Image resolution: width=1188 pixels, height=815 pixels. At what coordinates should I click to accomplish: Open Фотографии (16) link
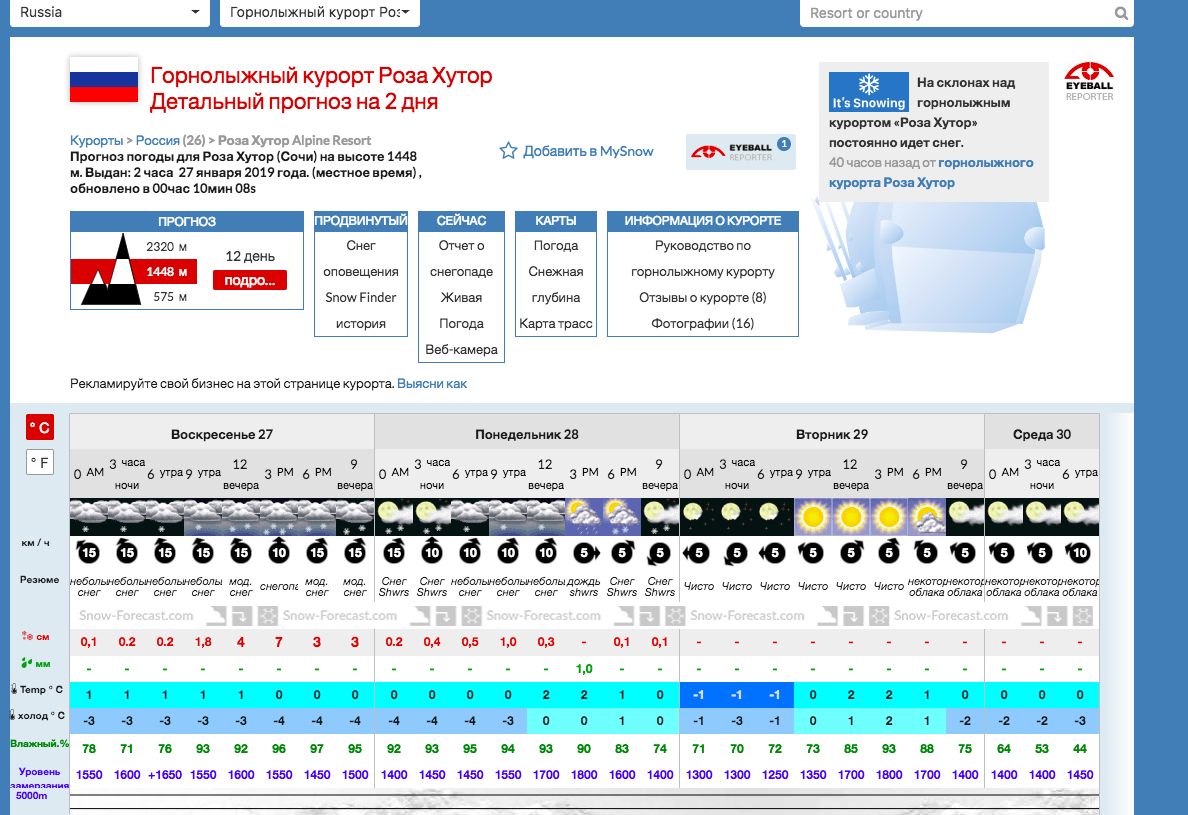coord(702,323)
